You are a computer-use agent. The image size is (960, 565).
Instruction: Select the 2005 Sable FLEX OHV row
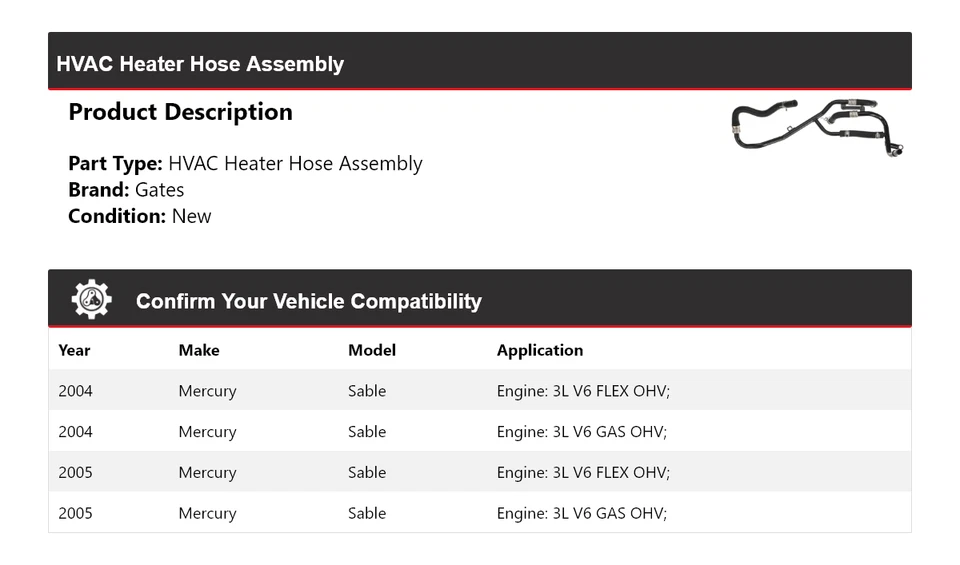pos(480,472)
